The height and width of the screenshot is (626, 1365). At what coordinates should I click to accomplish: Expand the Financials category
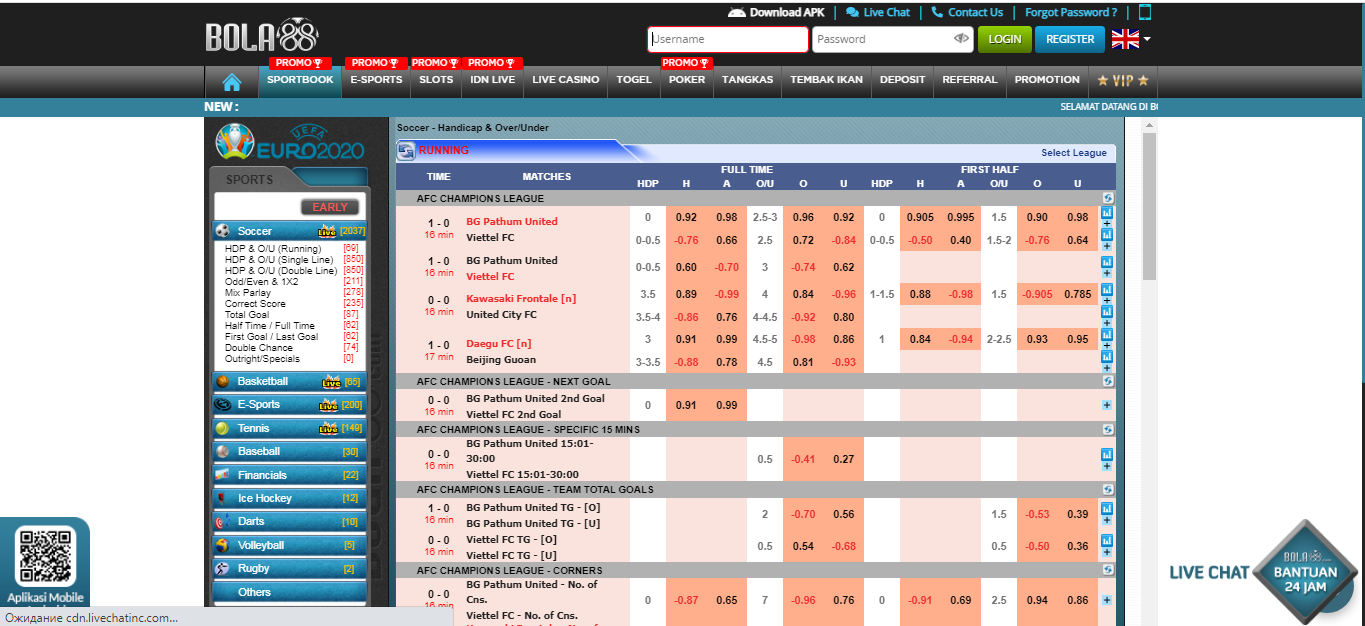click(290, 475)
